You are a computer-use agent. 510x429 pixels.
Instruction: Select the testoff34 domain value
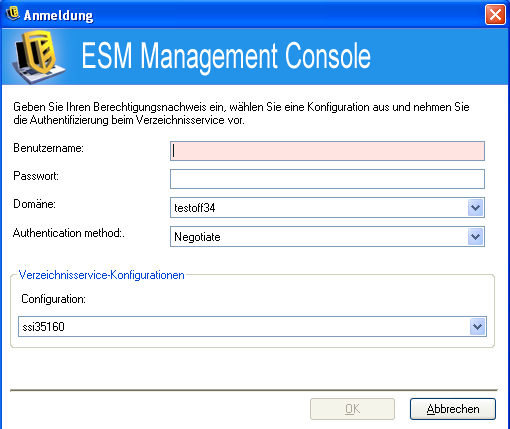[x=195, y=208]
